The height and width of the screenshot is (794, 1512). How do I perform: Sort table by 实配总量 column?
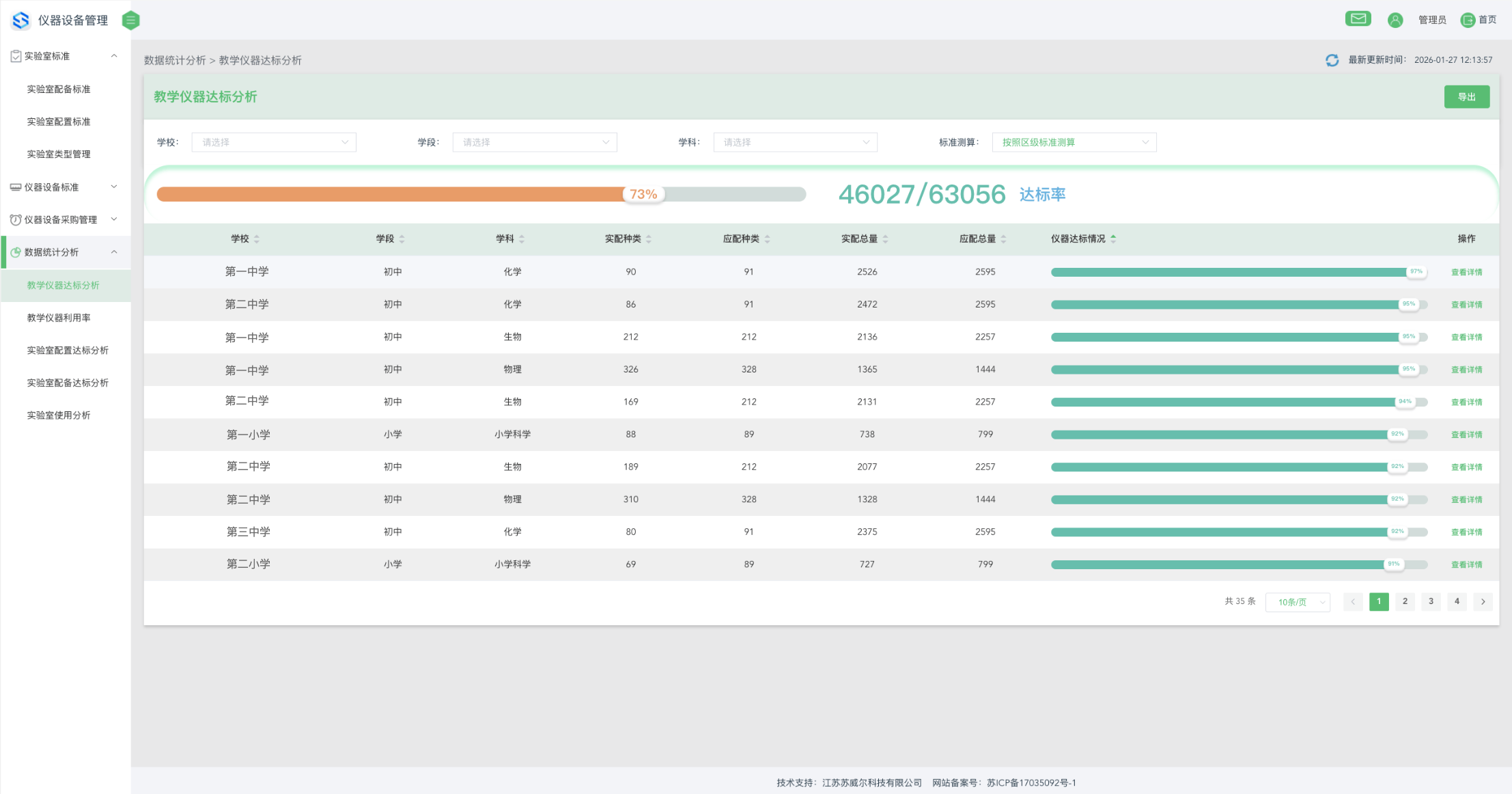(885, 238)
